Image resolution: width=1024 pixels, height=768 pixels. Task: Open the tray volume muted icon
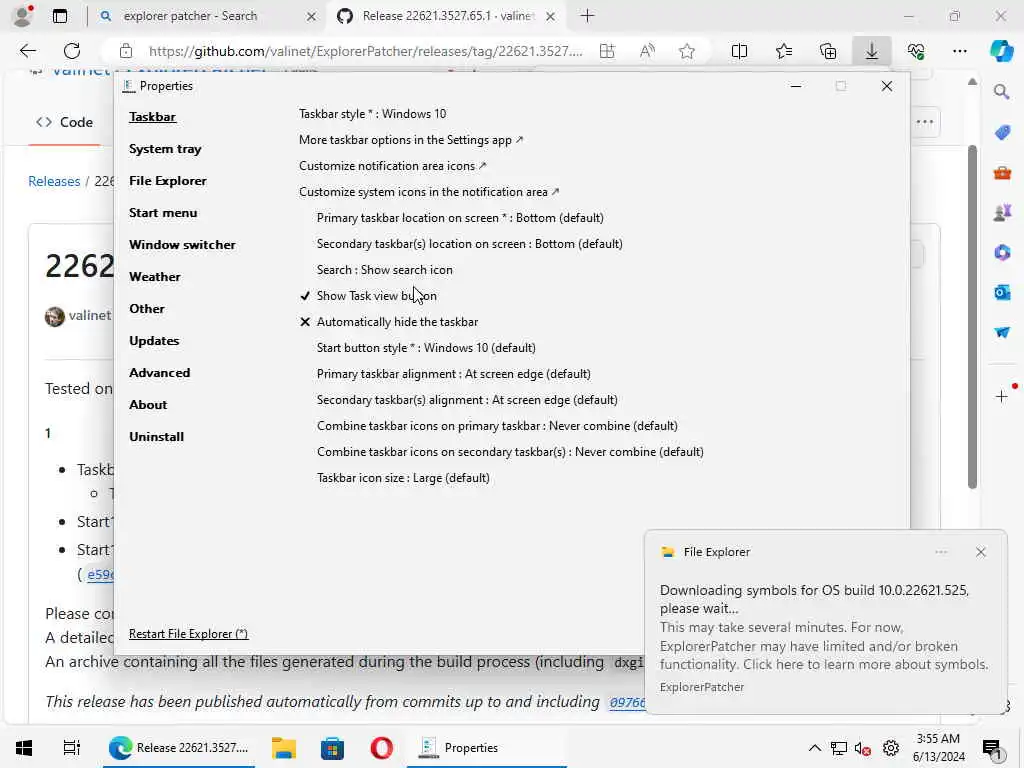point(863,748)
